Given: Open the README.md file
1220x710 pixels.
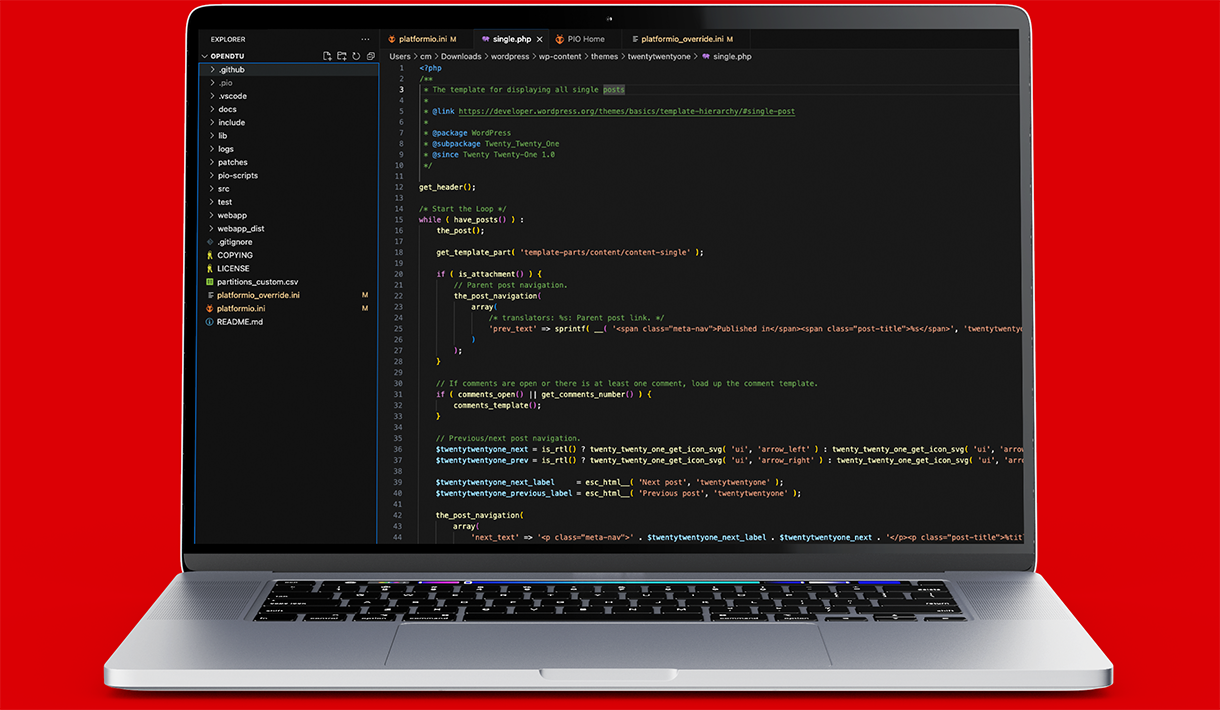Looking at the screenshot, I should (239, 322).
